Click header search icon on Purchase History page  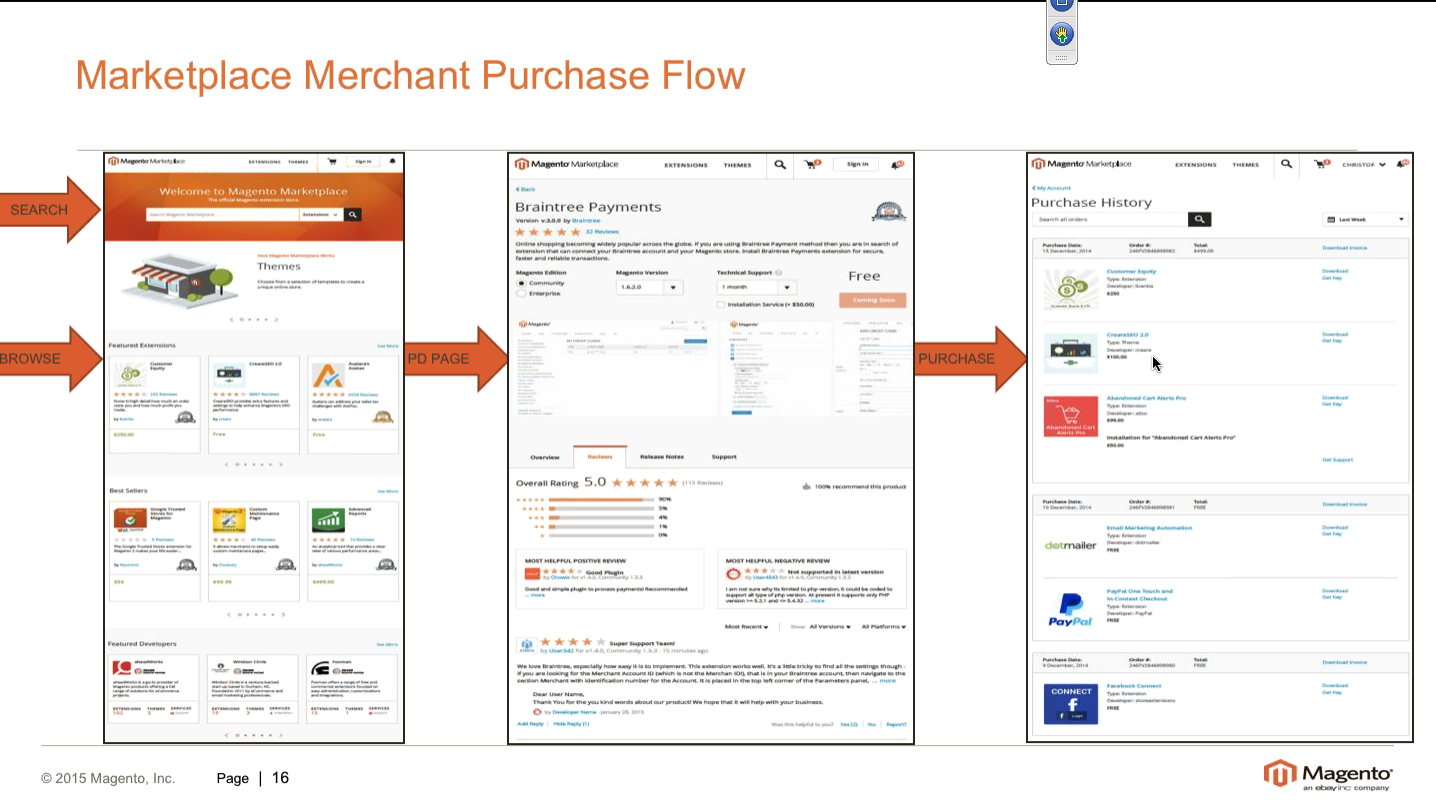click(1286, 164)
